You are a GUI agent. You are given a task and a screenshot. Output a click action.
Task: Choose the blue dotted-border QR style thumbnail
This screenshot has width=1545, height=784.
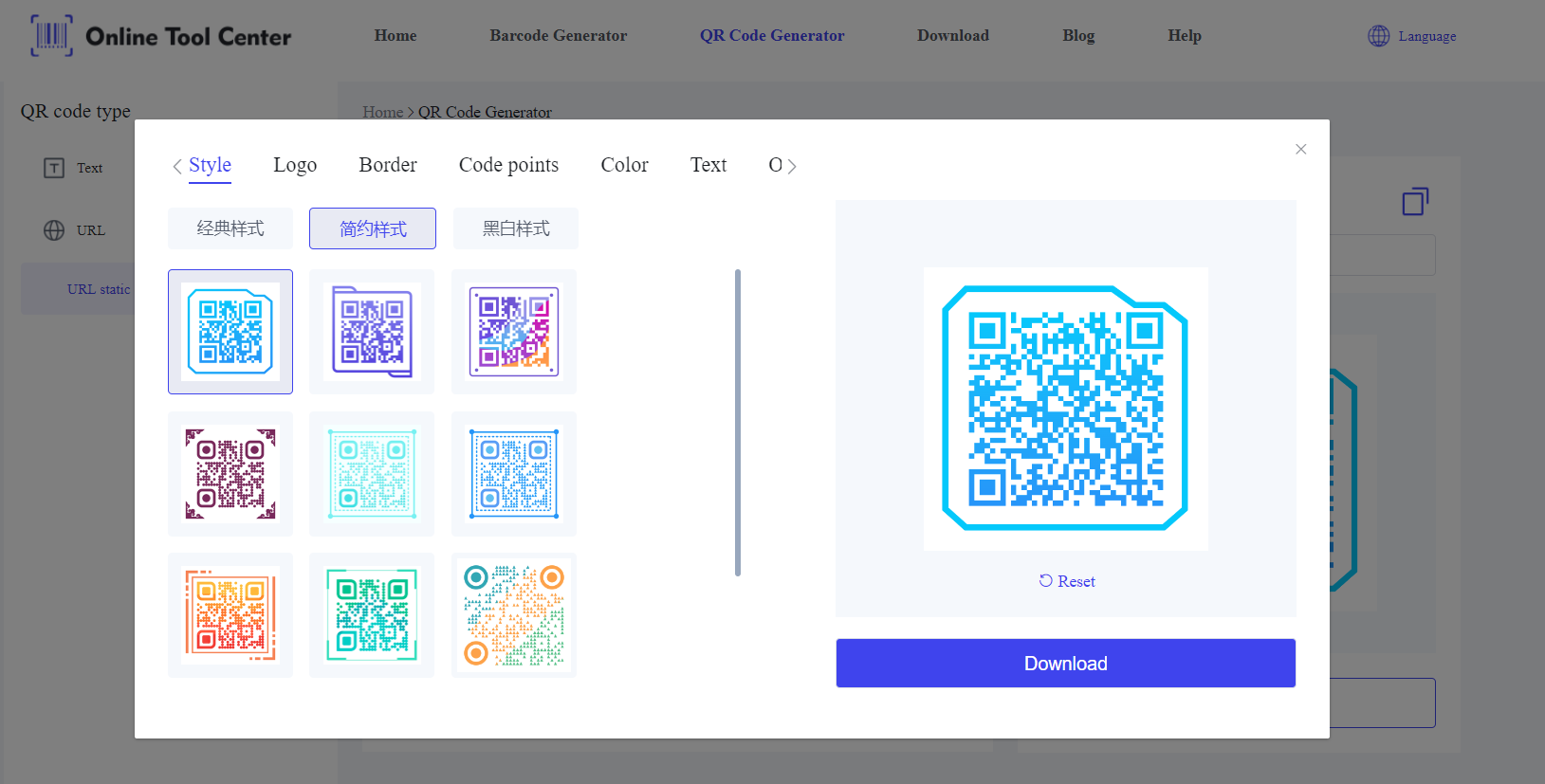click(514, 474)
